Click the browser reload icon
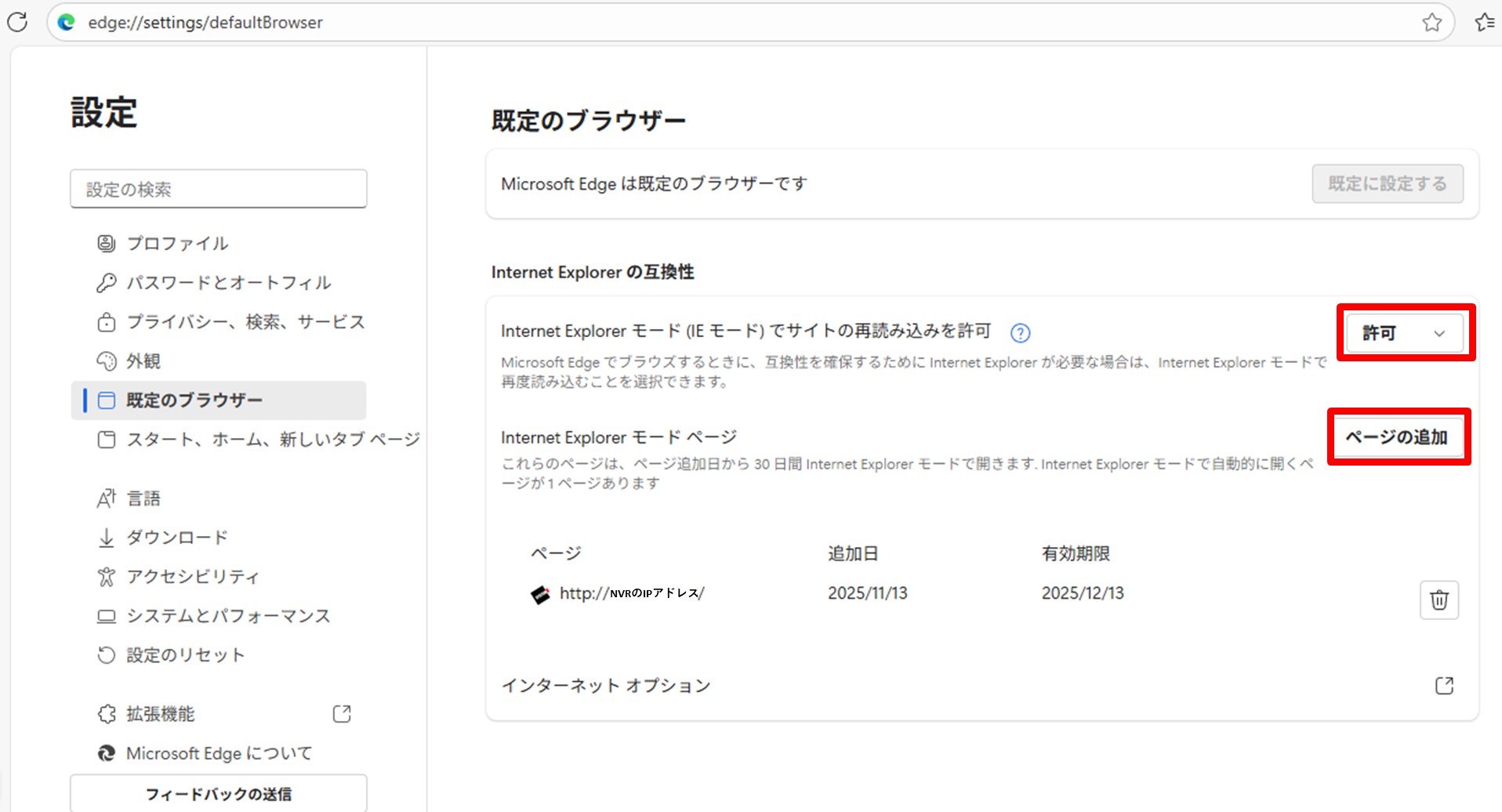This screenshot has width=1502, height=812. pos(17,22)
